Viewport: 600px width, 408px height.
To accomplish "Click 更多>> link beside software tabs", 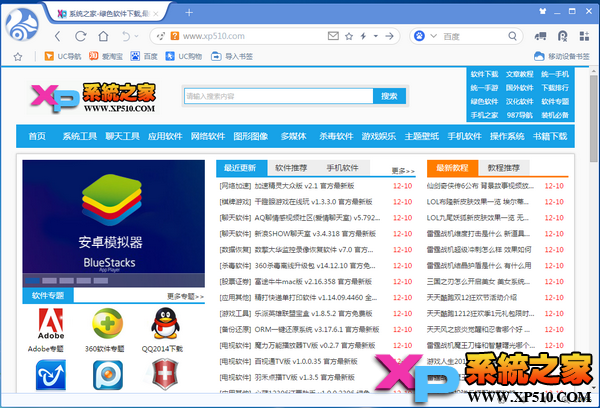I will coord(403,171).
